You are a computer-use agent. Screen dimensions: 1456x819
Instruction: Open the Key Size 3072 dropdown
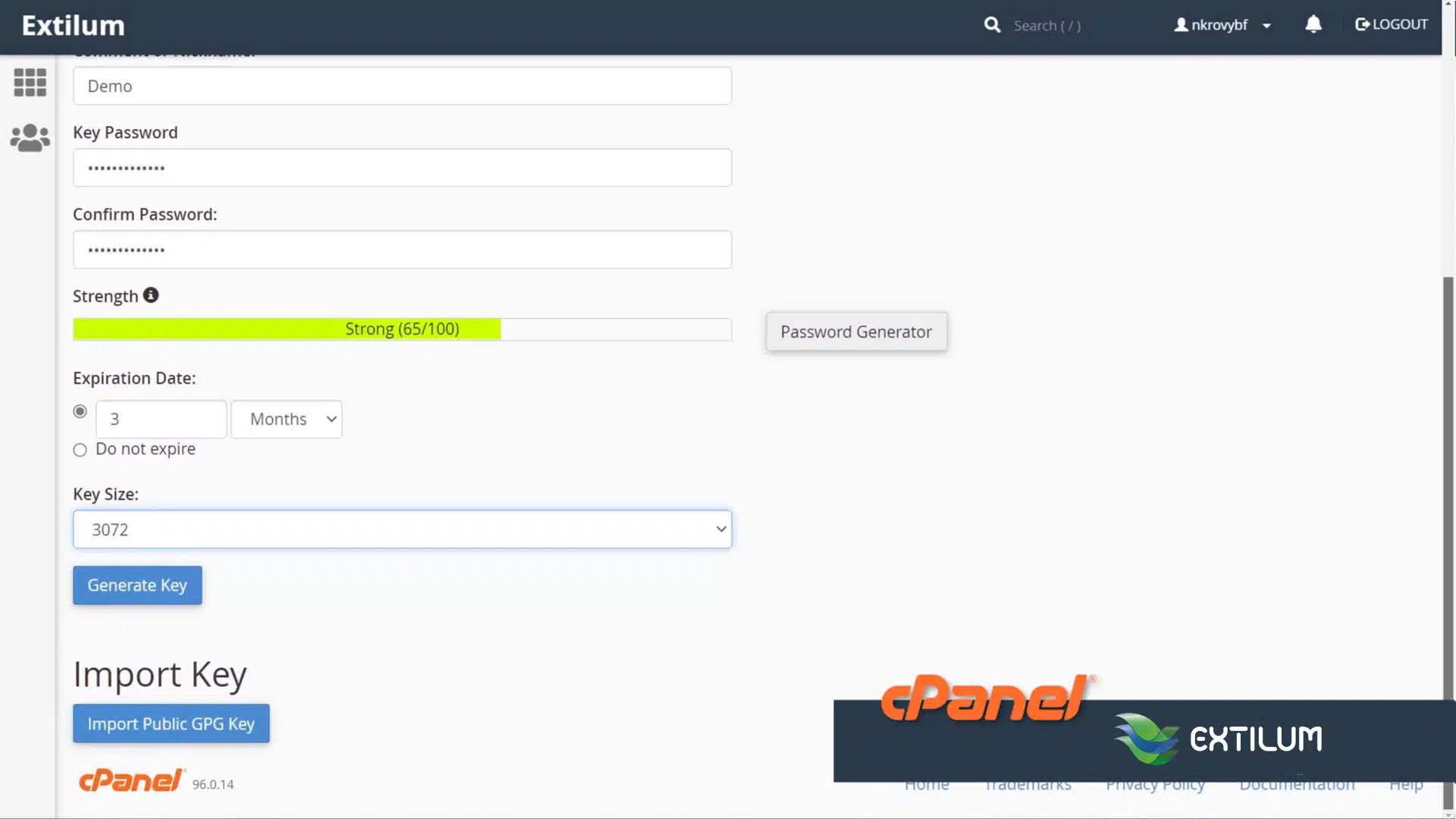402,529
